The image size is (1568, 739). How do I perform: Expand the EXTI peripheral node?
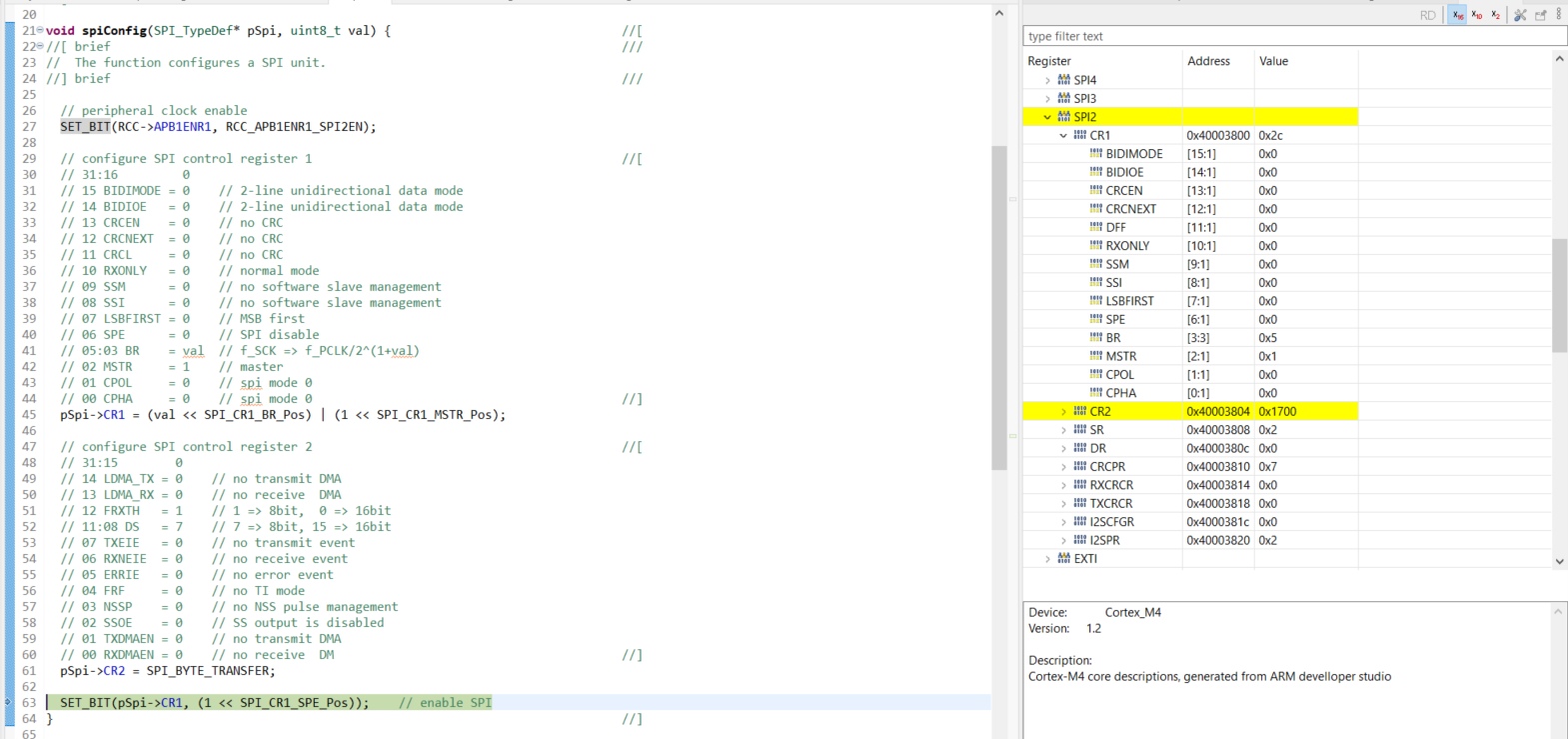tap(1047, 559)
